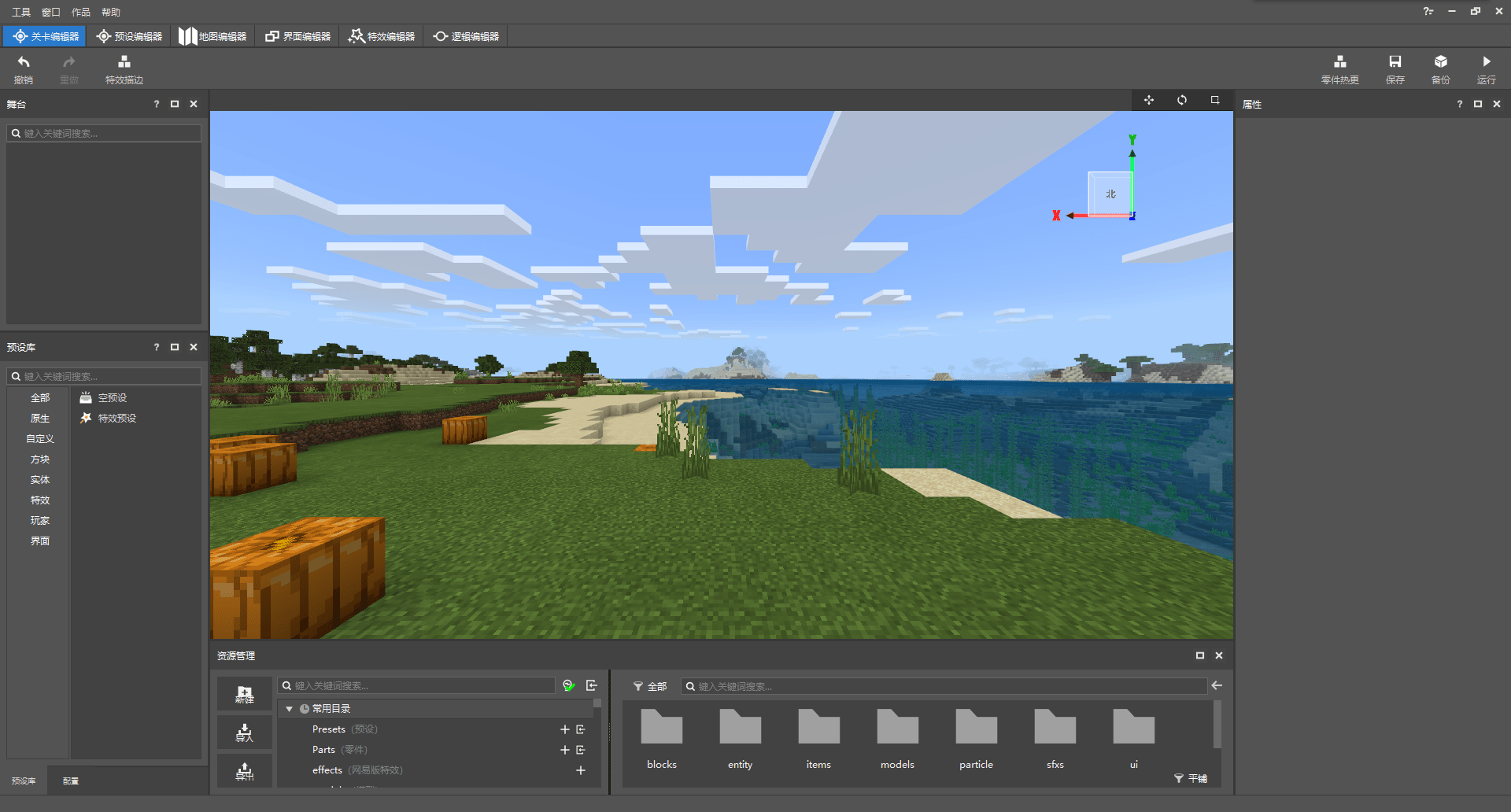Image resolution: width=1511 pixels, height=812 pixels.
Task: Click the back arrow in resource browser
Action: click(1217, 686)
